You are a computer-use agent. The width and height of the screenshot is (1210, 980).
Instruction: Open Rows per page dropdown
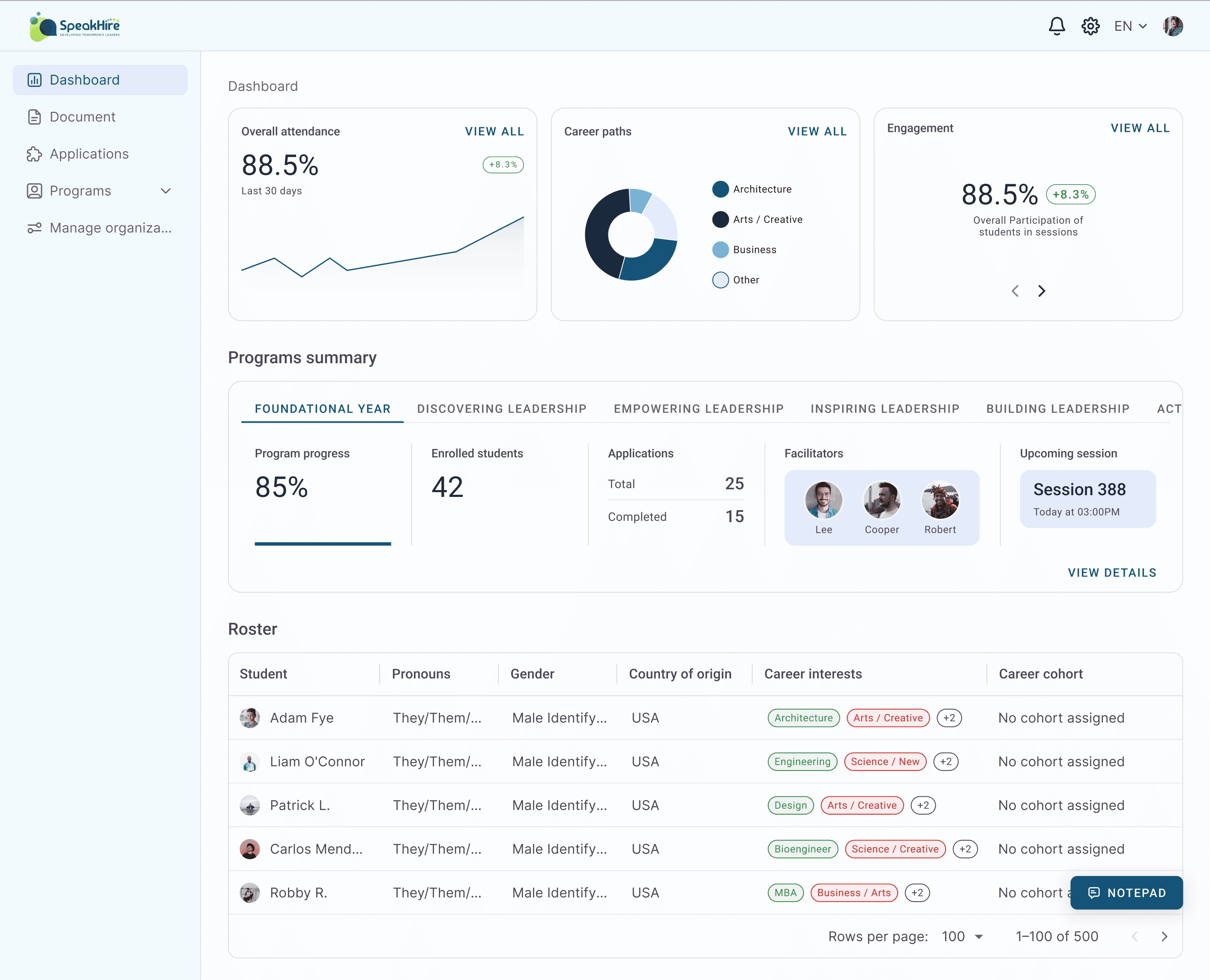pos(963,937)
